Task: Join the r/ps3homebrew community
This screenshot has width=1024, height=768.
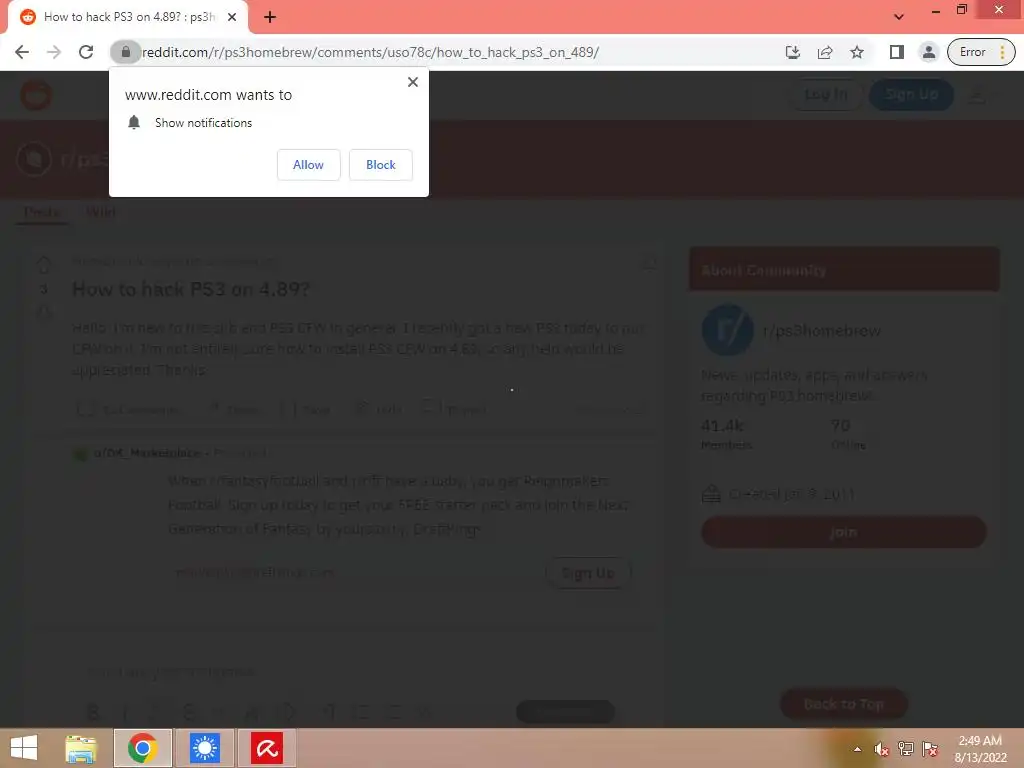Action: pos(844,532)
